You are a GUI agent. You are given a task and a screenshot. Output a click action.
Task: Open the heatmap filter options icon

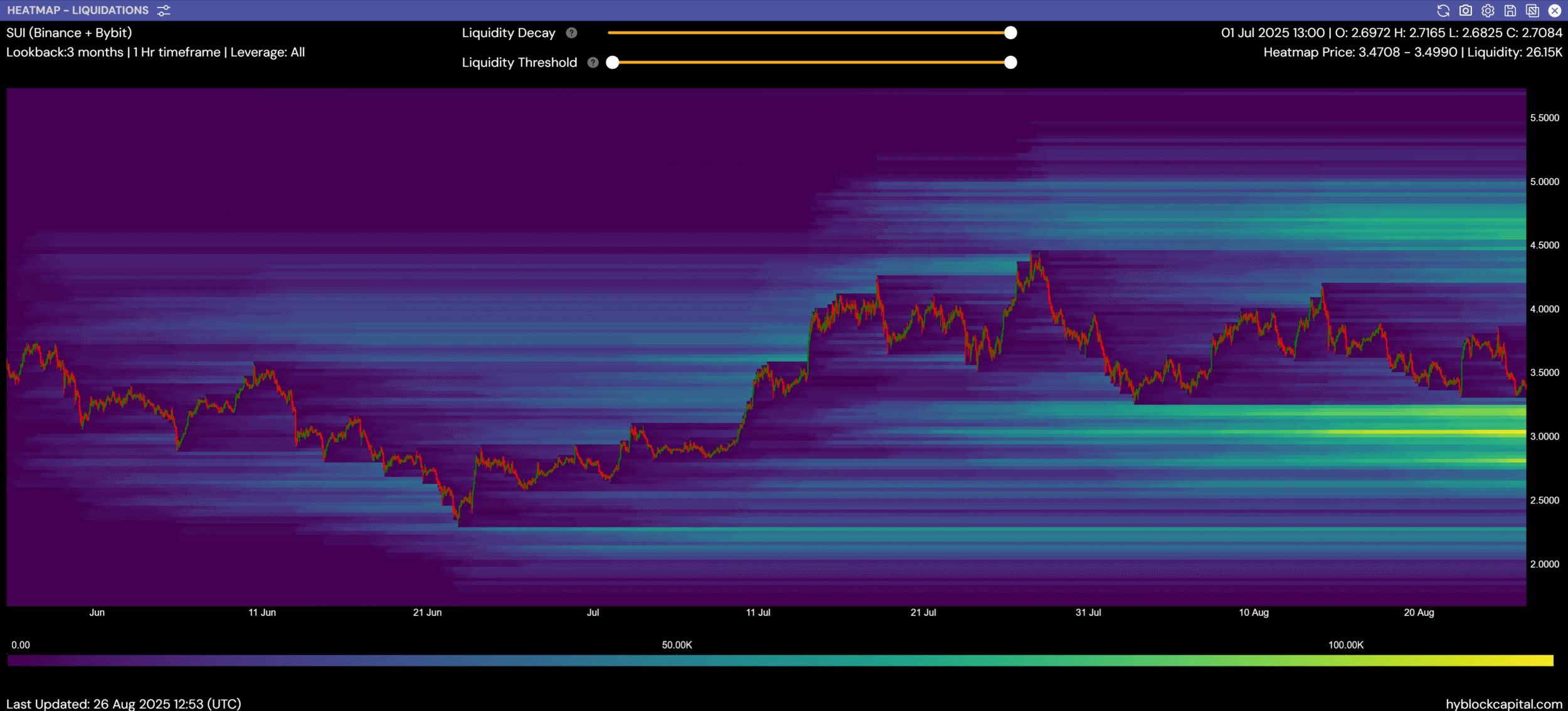click(164, 11)
